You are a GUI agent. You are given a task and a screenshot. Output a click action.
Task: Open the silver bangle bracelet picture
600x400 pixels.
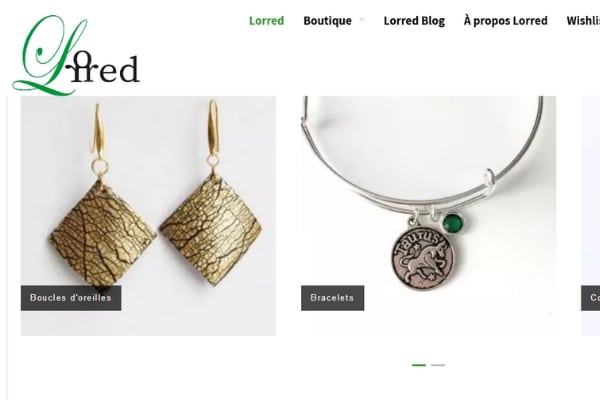[x=429, y=216]
